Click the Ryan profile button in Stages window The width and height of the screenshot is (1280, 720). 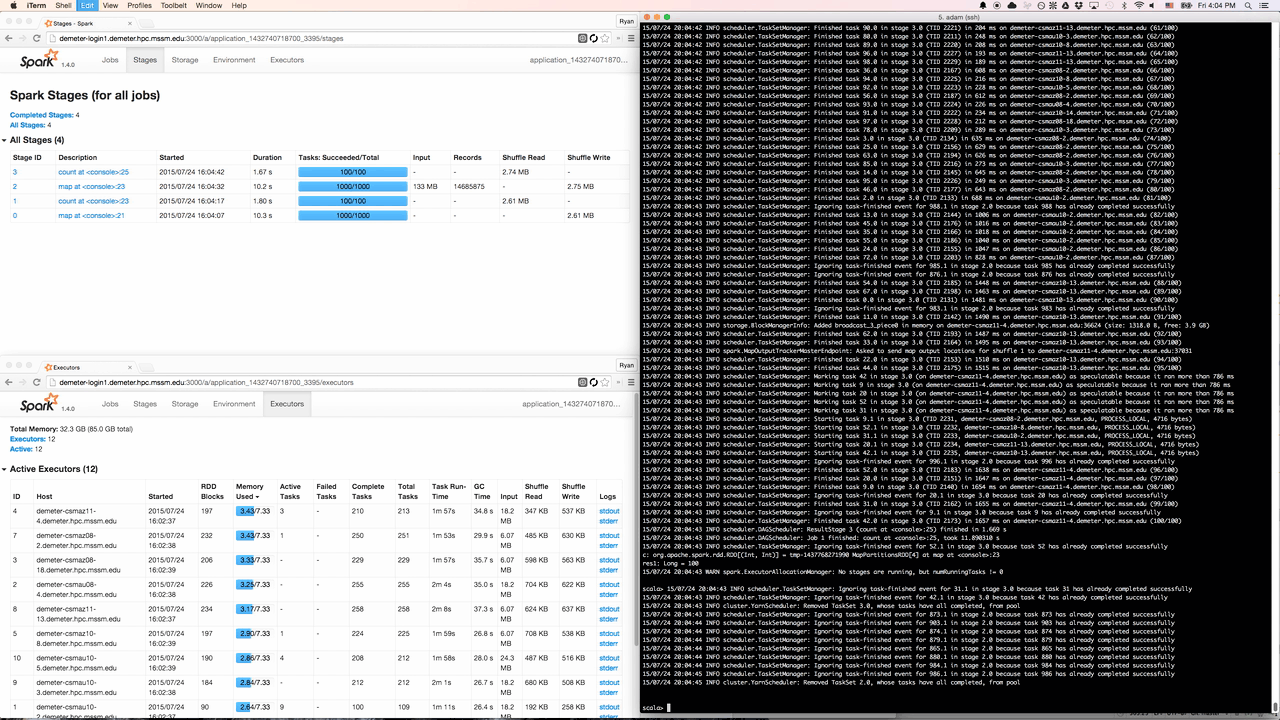[626, 20]
